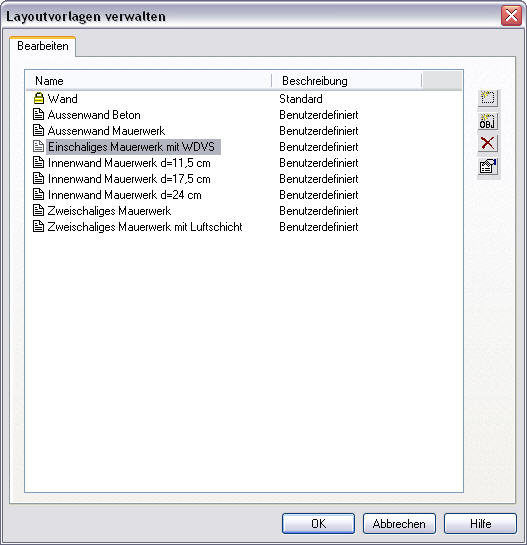Click the page icon next to Innenwand d=24 cm

coord(39,194)
